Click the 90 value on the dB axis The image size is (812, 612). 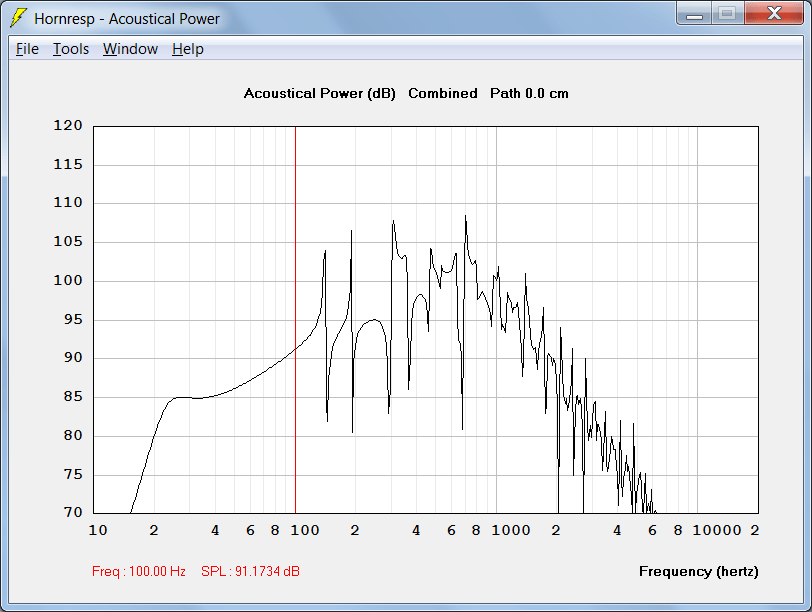(73, 357)
